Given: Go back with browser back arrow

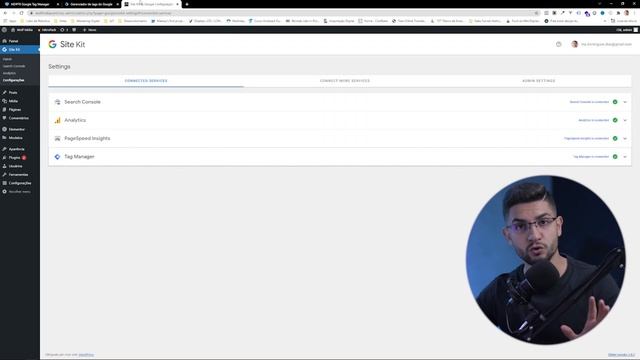Looking at the screenshot, I should tap(5, 13).
